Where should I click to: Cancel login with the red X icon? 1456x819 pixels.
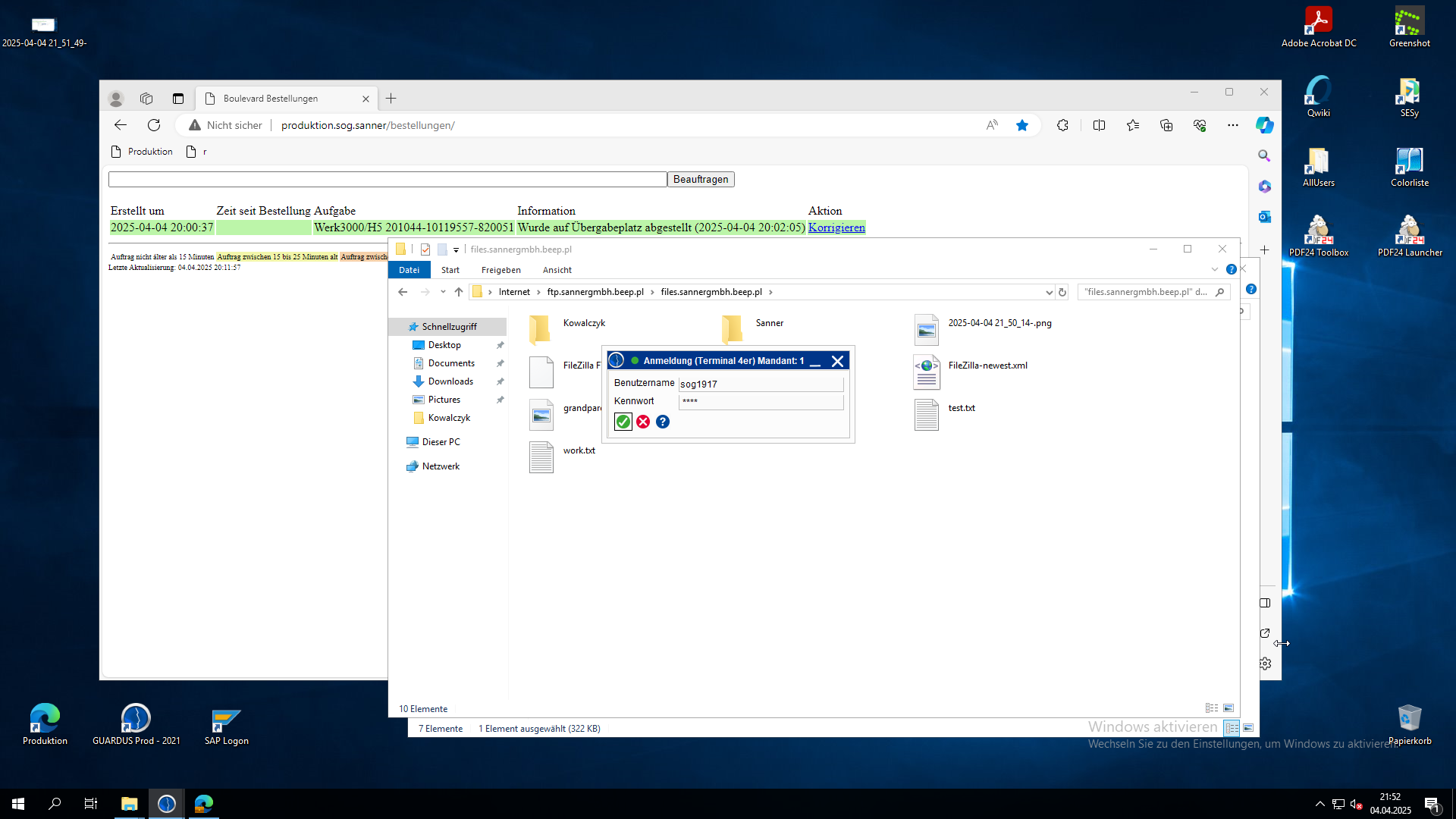643,422
